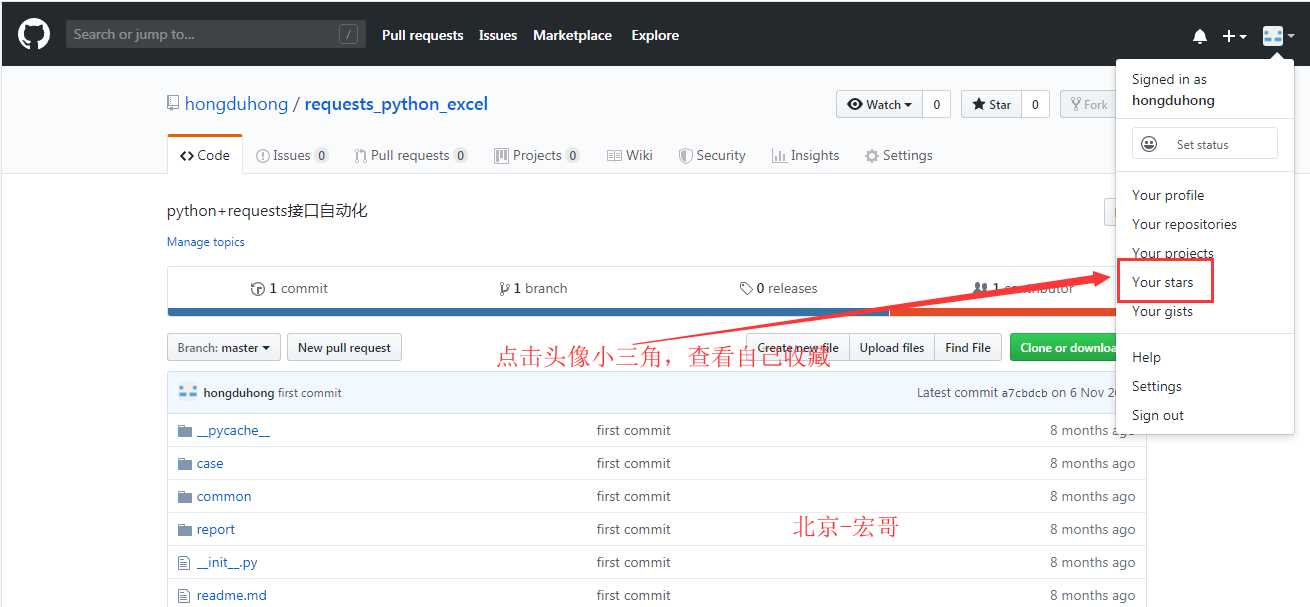This screenshot has width=1310, height=607.
Task: Go to Pull requests in top navigation
Action: pos(423,35)
